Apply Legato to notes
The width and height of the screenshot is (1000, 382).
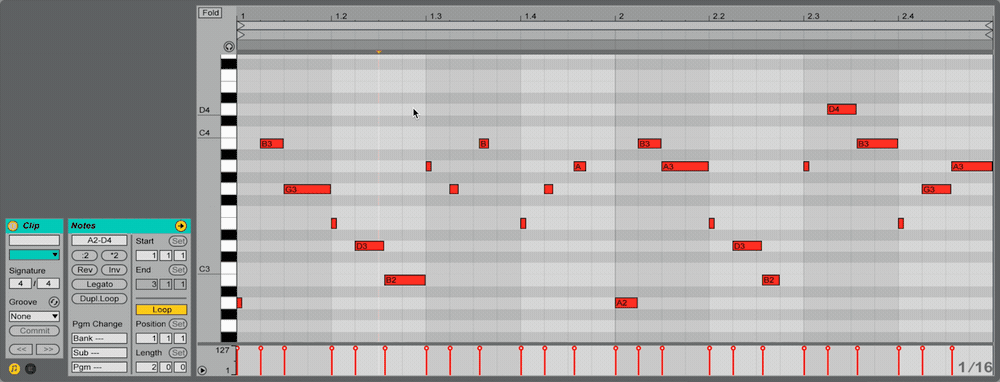coord(99,284)
